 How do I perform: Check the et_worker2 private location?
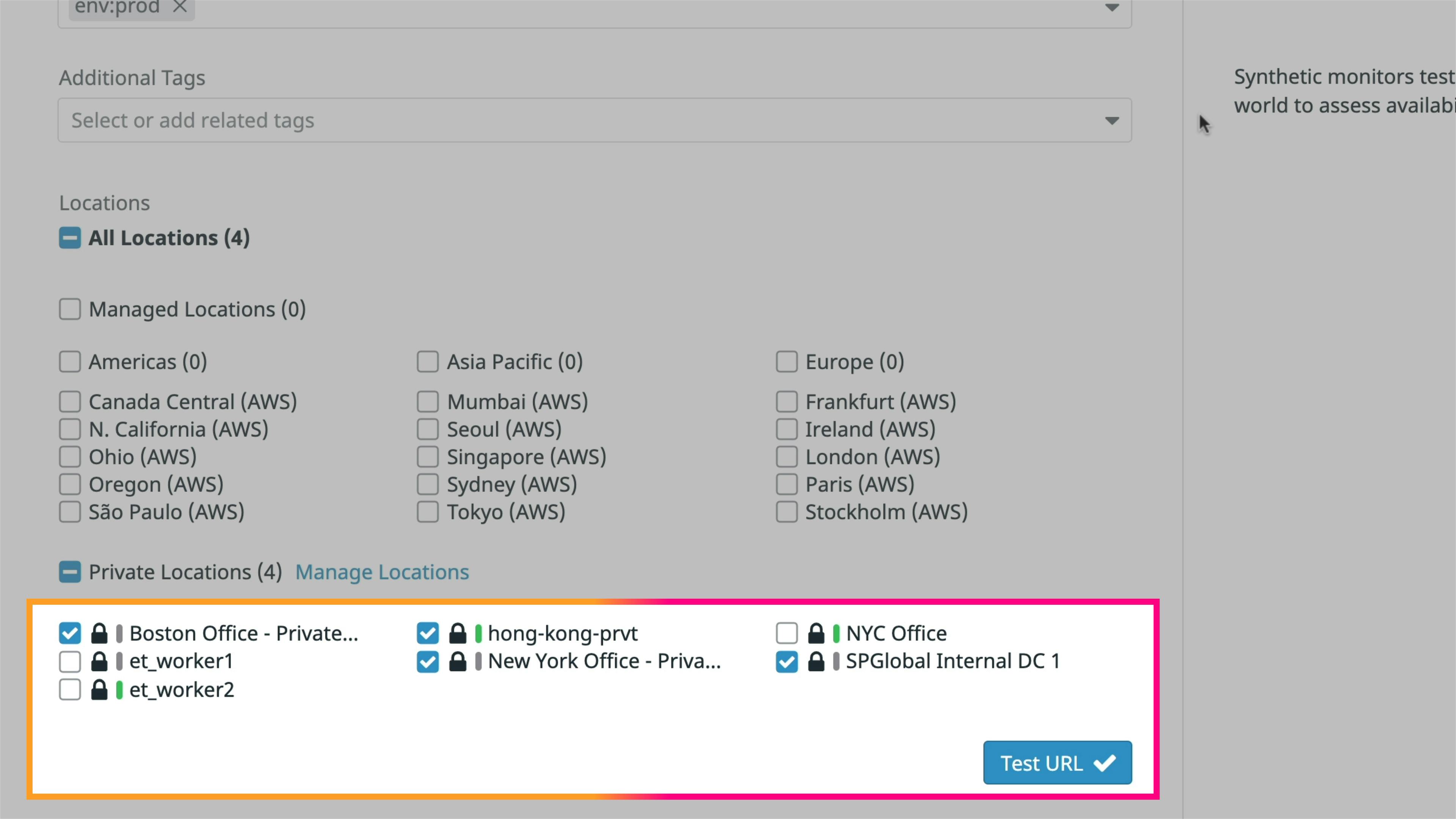click(x=70, y=690)
